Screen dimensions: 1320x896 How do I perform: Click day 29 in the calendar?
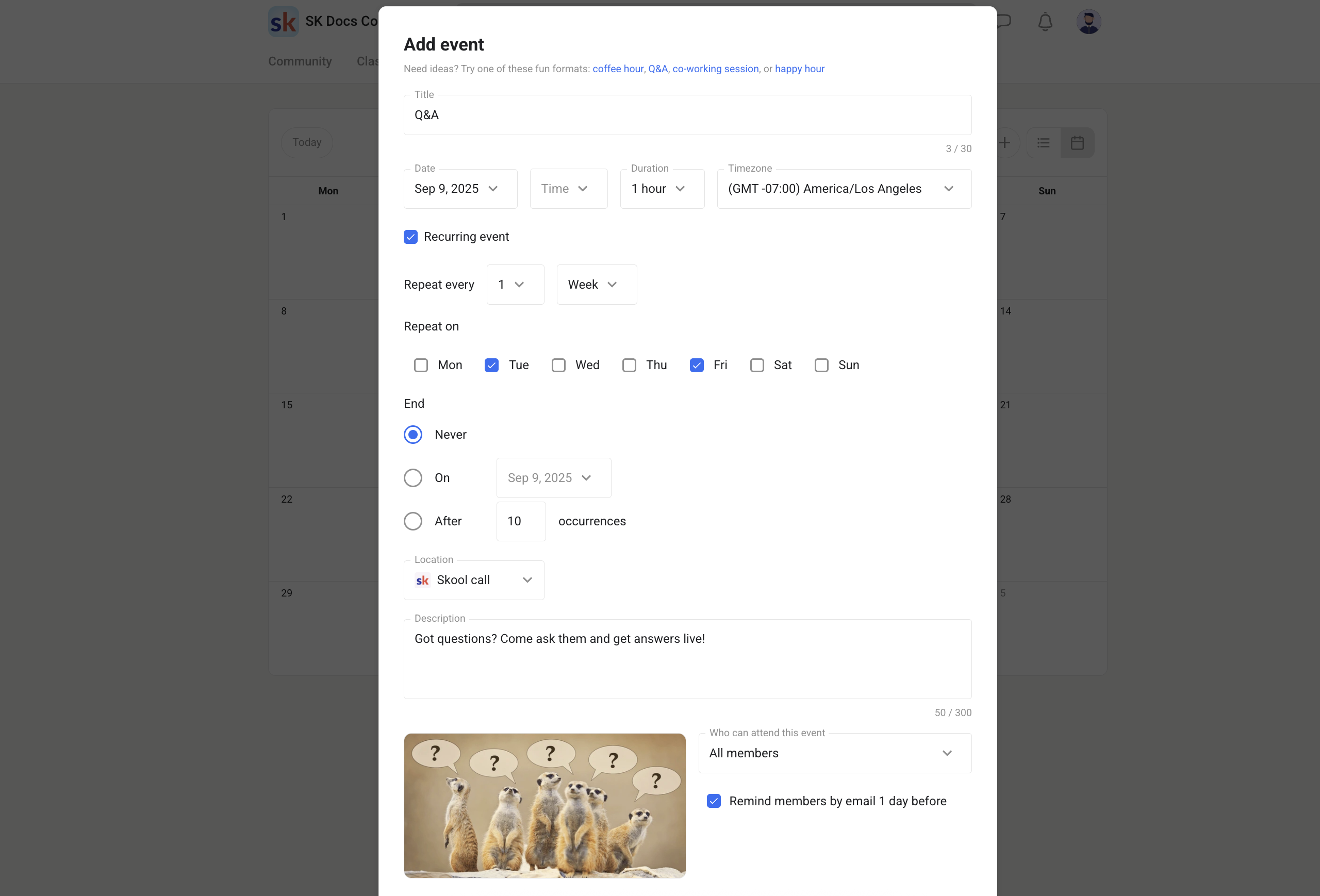coord(287,593)
